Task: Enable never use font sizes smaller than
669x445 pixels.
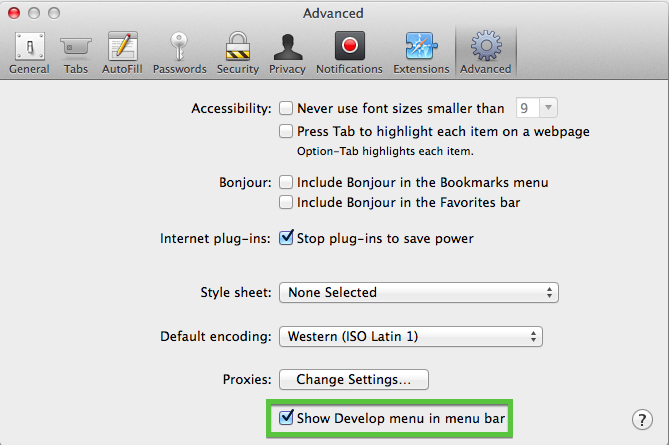Action: coord(286,108)
